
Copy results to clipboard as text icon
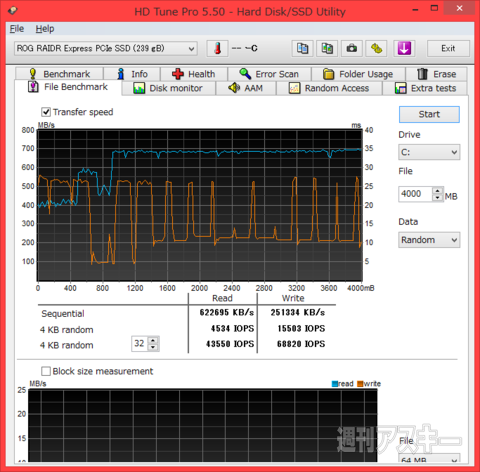tap(302, 49)
